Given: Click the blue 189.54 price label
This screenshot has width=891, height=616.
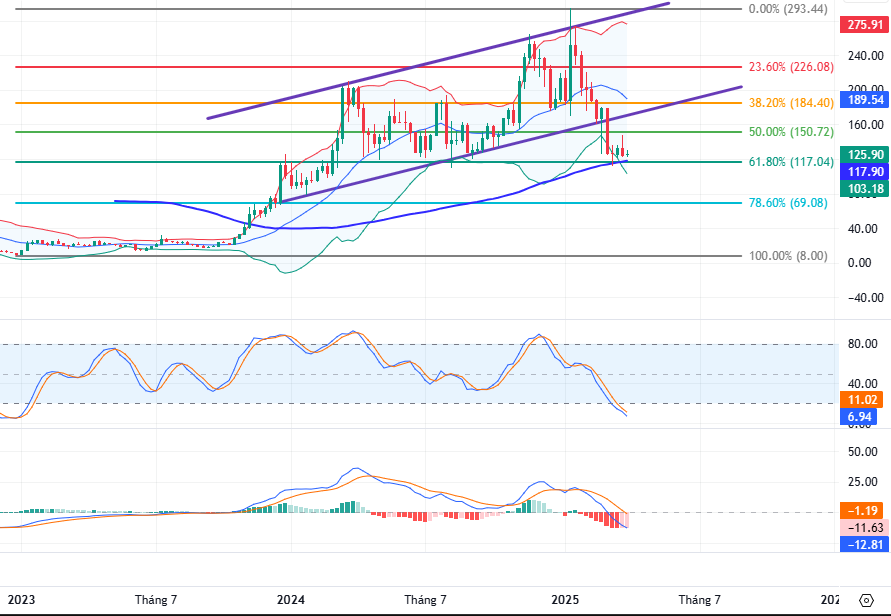Looking at the screenshot, I should pos(864,100).
